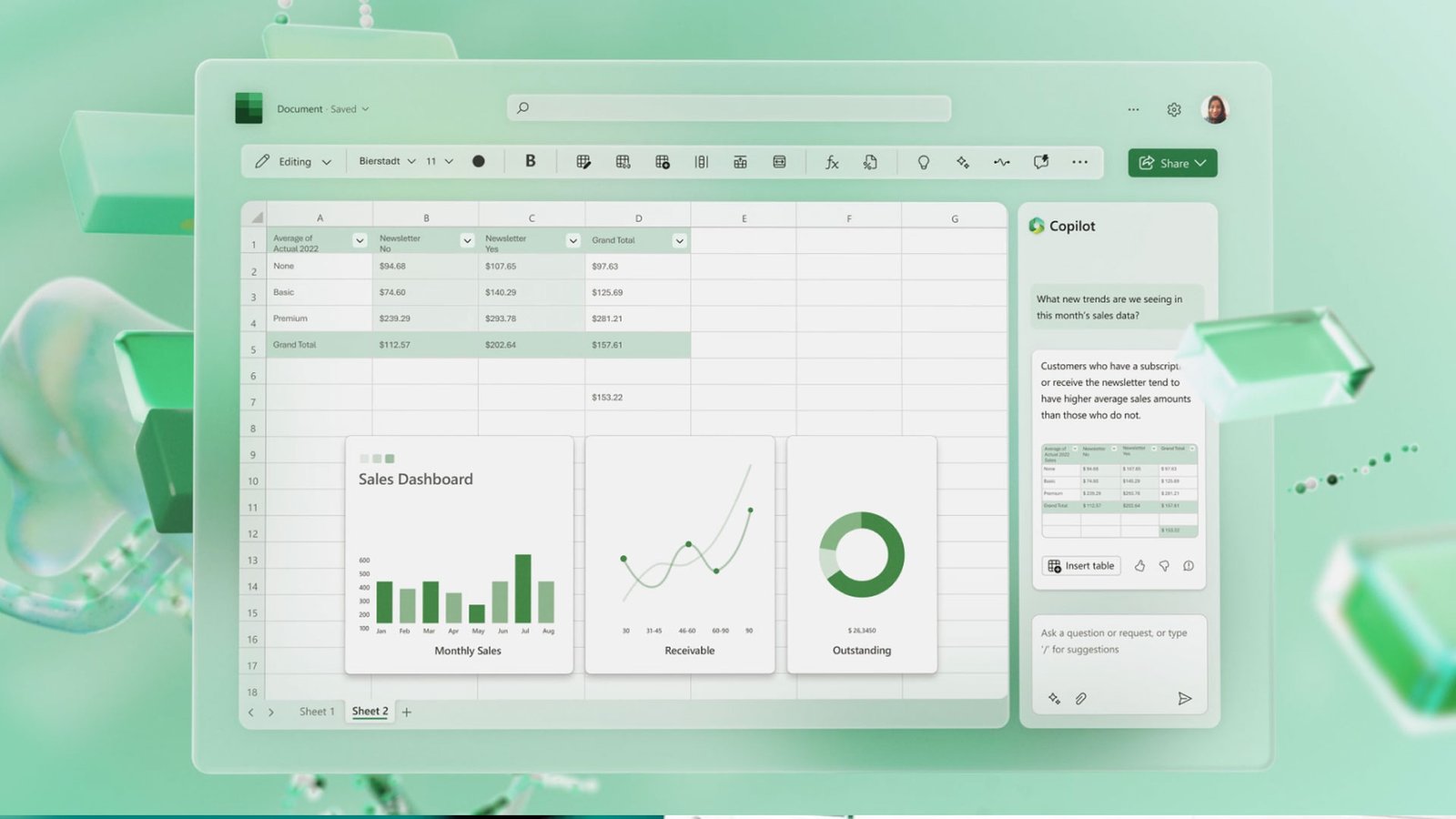Click the thumbs up feedback icon
The height and width of the screenshot is (819, 1456).
coord(1139,566)
